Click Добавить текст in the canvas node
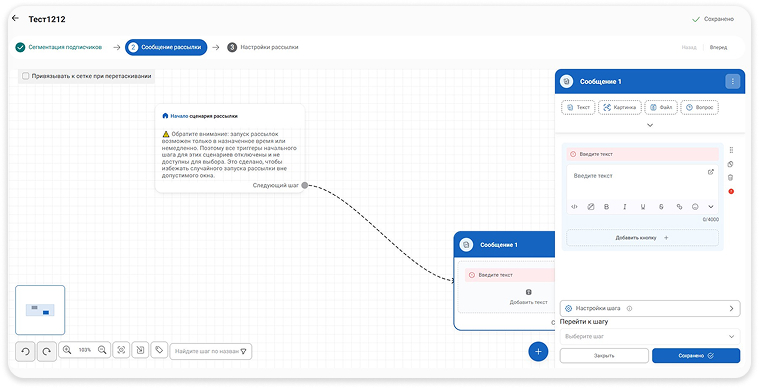The image size is (759, 388). tap(529, 297)
